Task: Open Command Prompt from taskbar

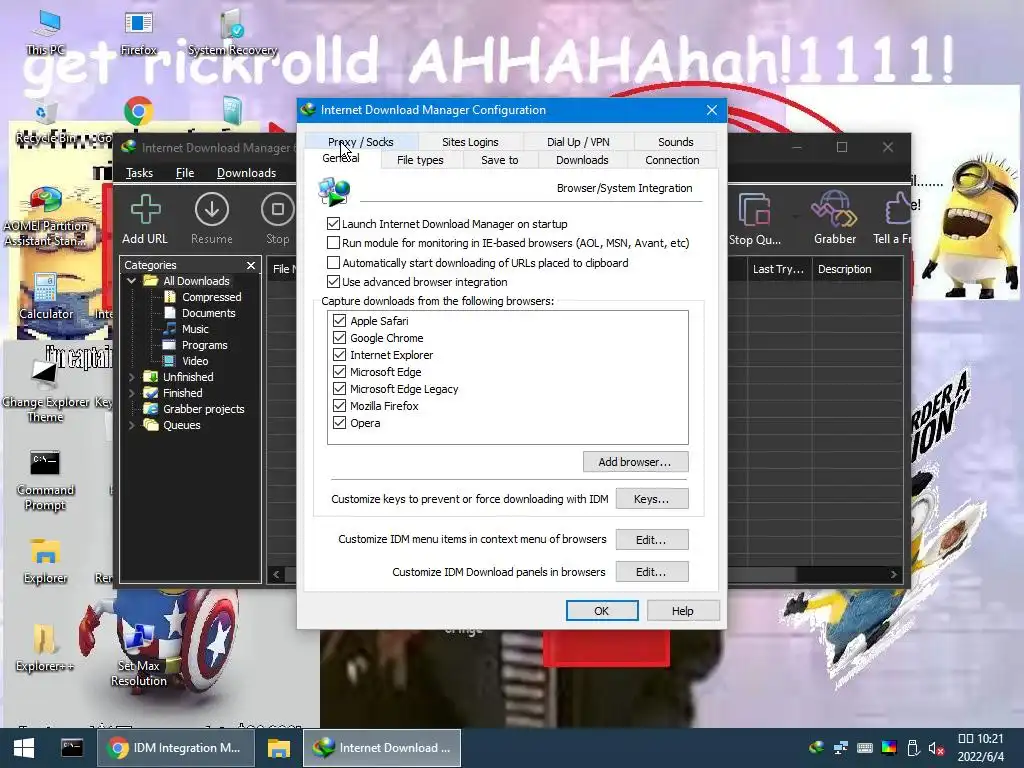Action: tap(72, 748)
